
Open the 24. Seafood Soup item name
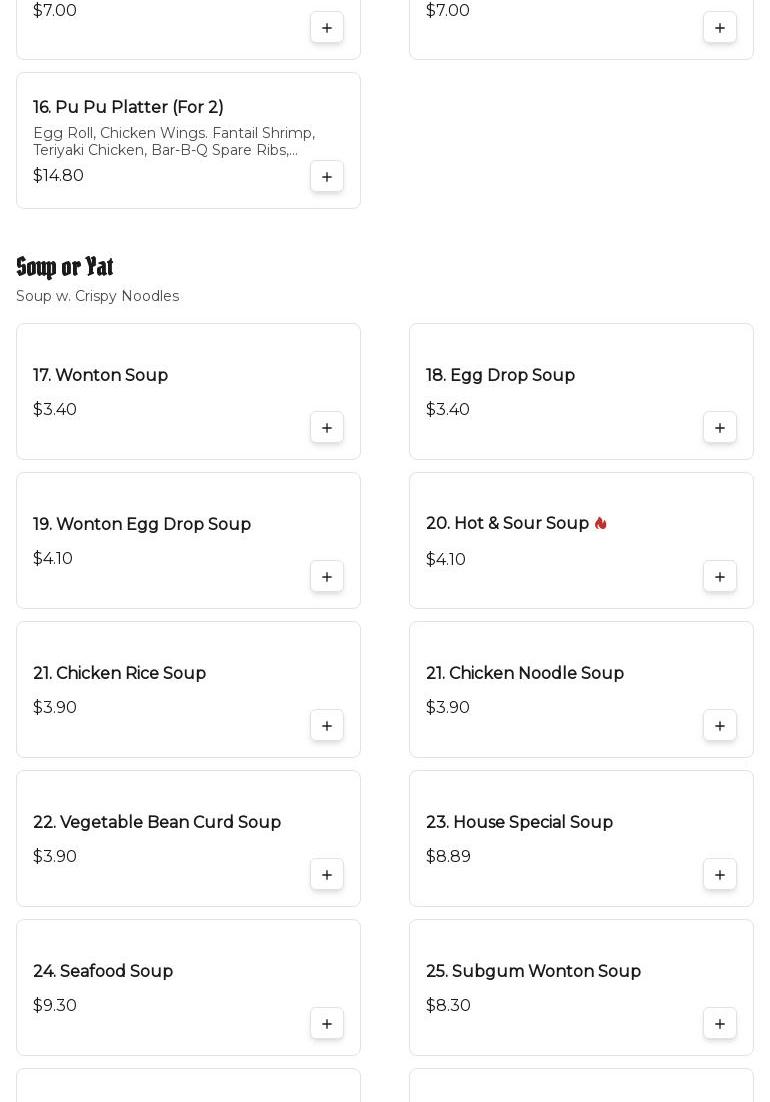(103, 971)
